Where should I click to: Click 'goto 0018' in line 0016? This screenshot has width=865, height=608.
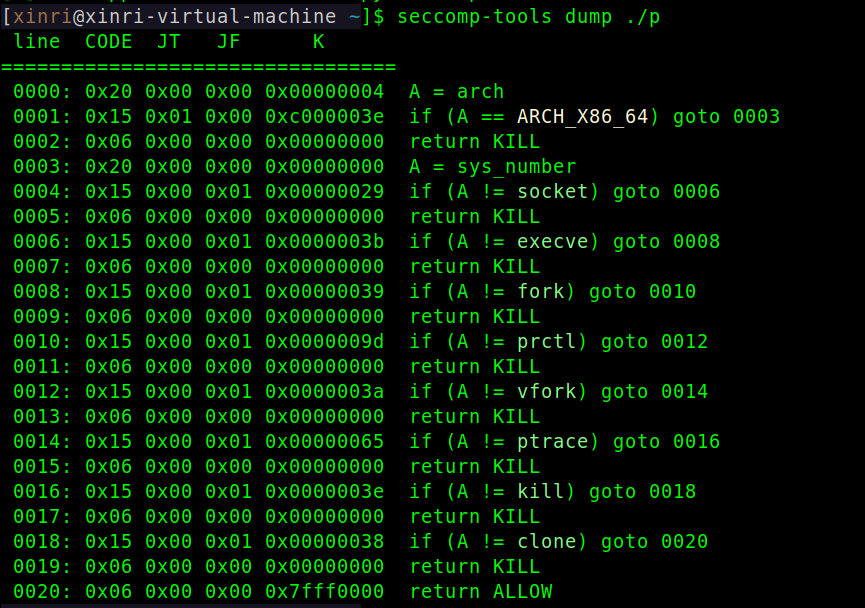click(x=643, y=491)
